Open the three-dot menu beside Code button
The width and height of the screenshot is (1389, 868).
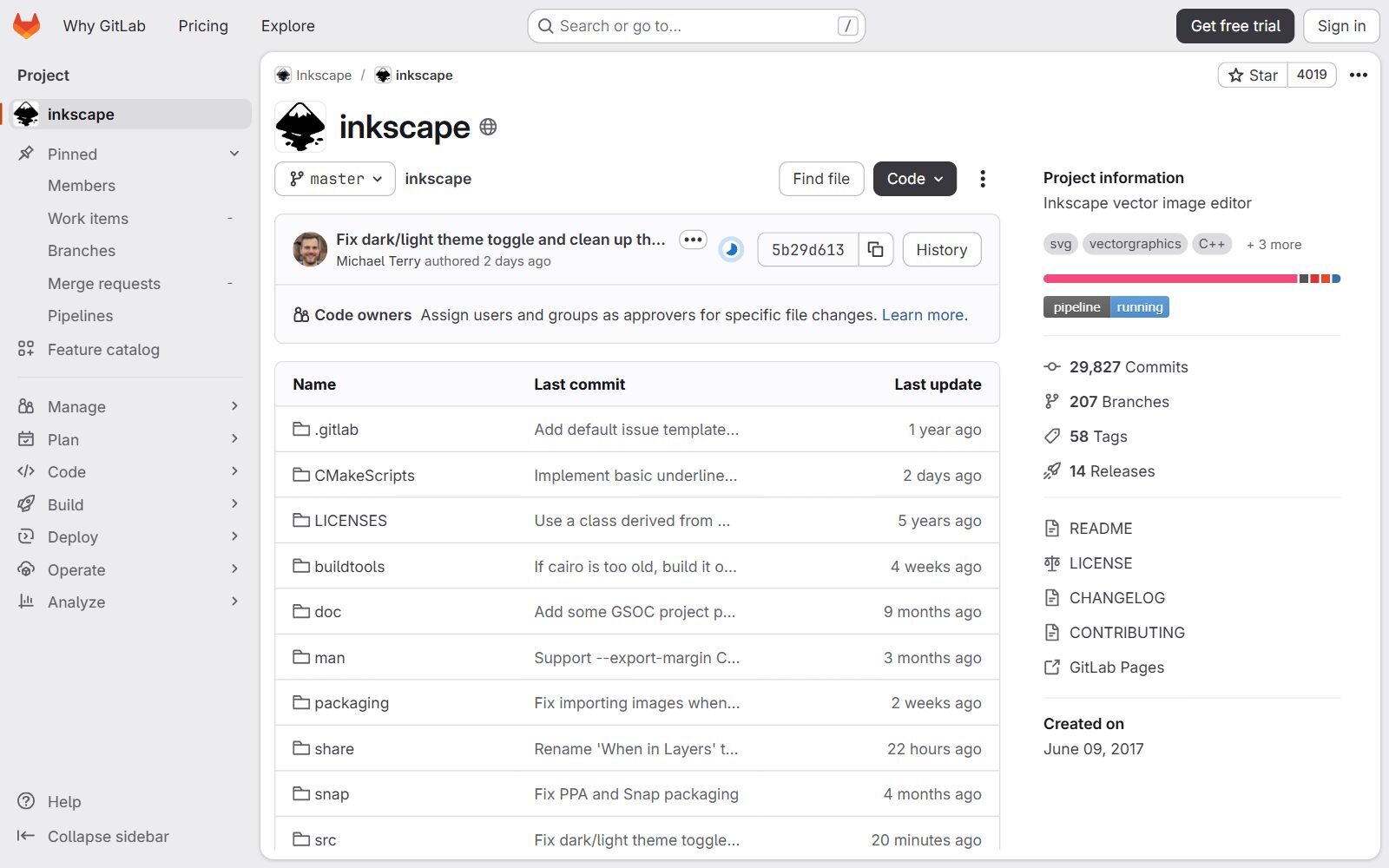pyautogui.click(x=983, y=179)
